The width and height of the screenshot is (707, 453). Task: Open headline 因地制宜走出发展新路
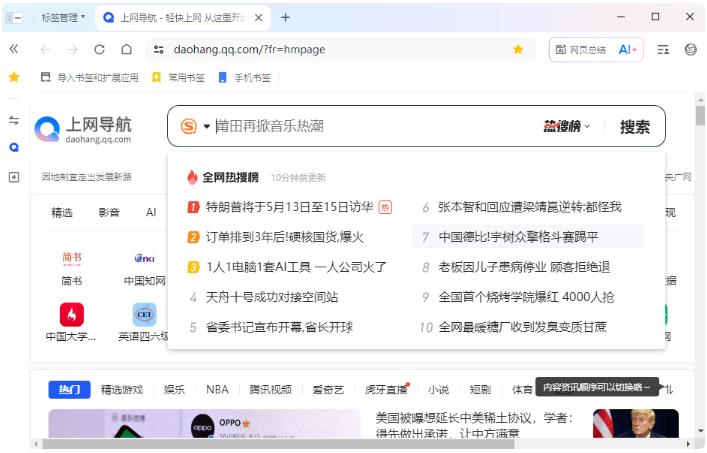click(x=87, y=177)
